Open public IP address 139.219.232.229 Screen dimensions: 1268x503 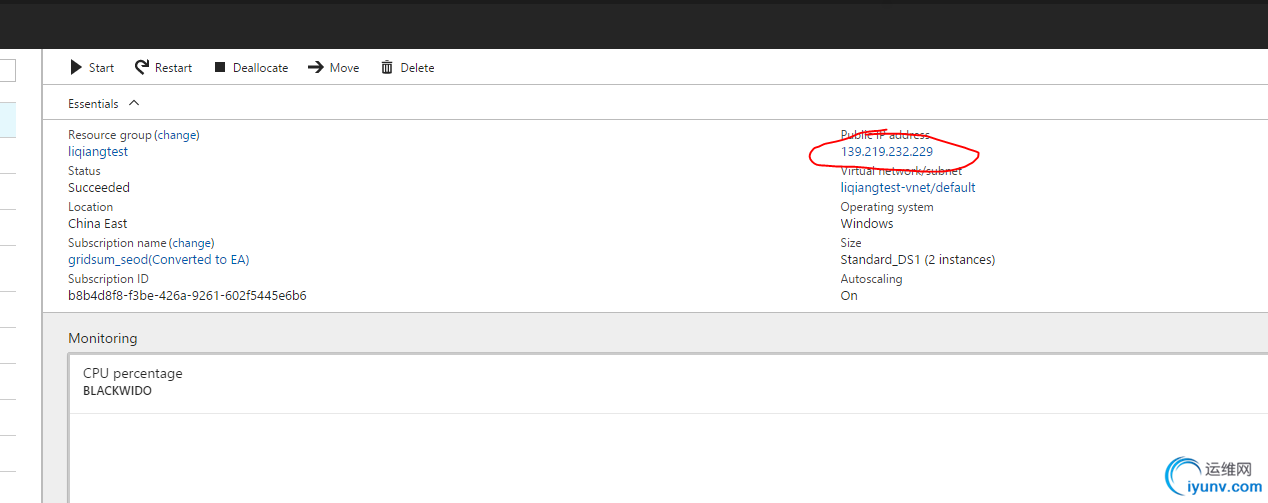tap(886, 152)
